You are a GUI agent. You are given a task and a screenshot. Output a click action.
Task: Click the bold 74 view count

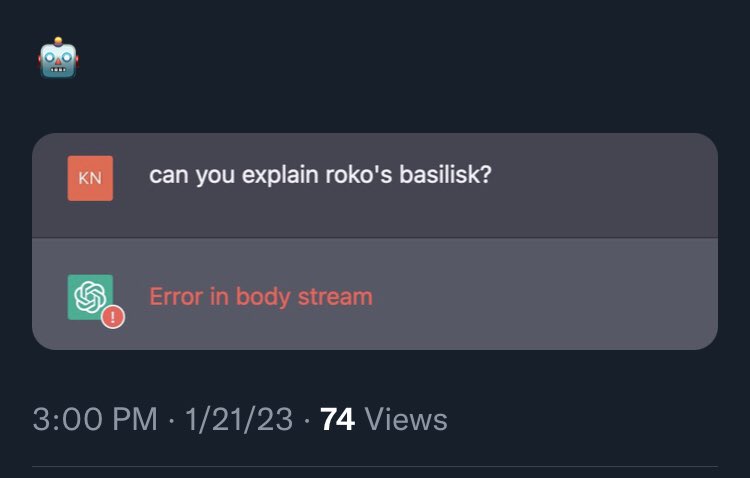coord(337,420)
